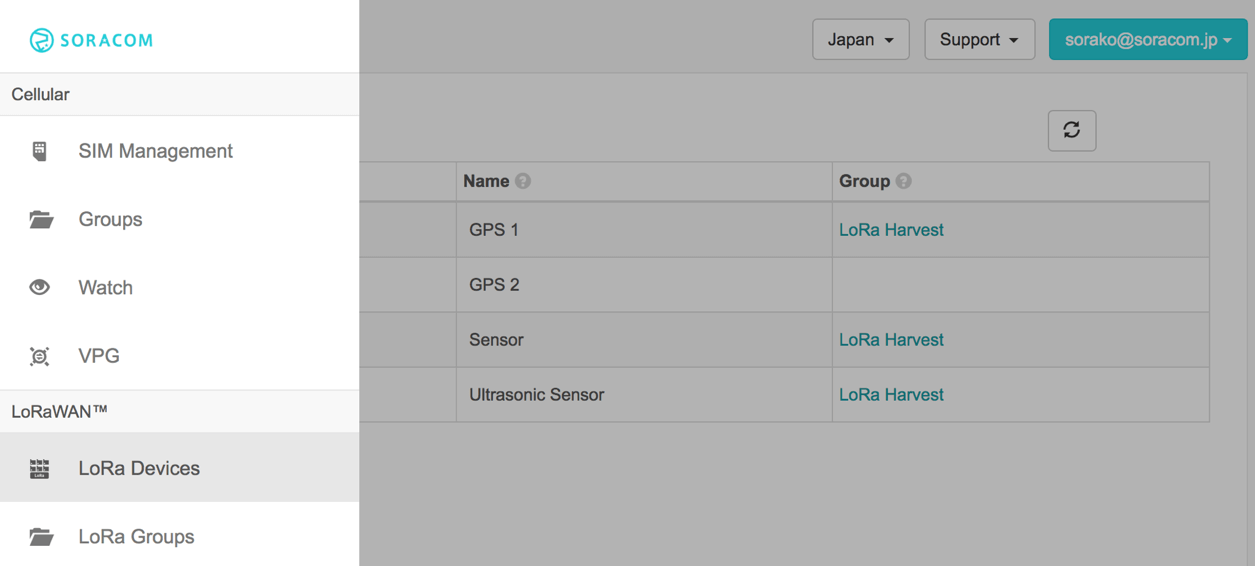Click the SORACOM logo
The height and width of the screenshot is (566, 1255).
91,40
